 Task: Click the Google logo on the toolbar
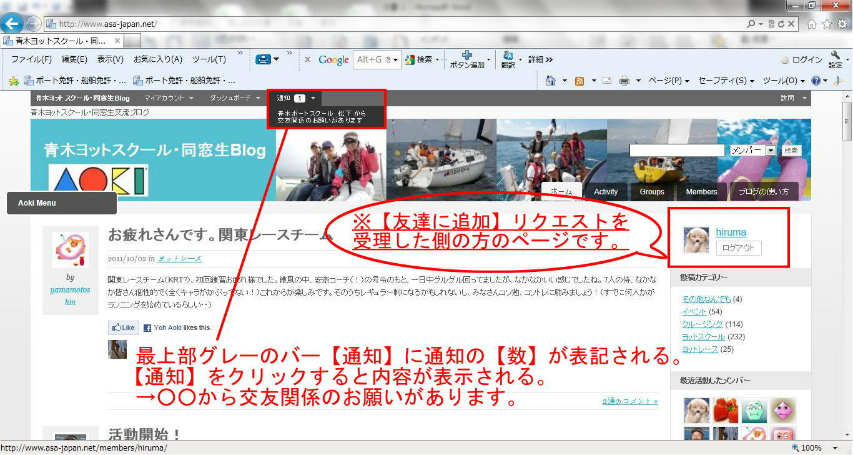[x=333, y=60]
